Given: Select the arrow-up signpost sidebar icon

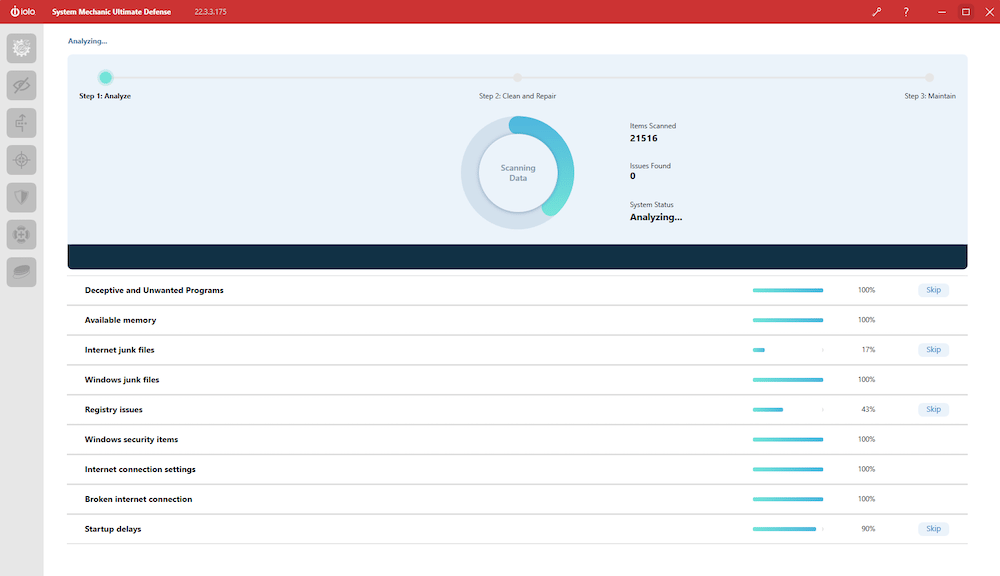Looking at the screenshot, I should tap(22, 122).
